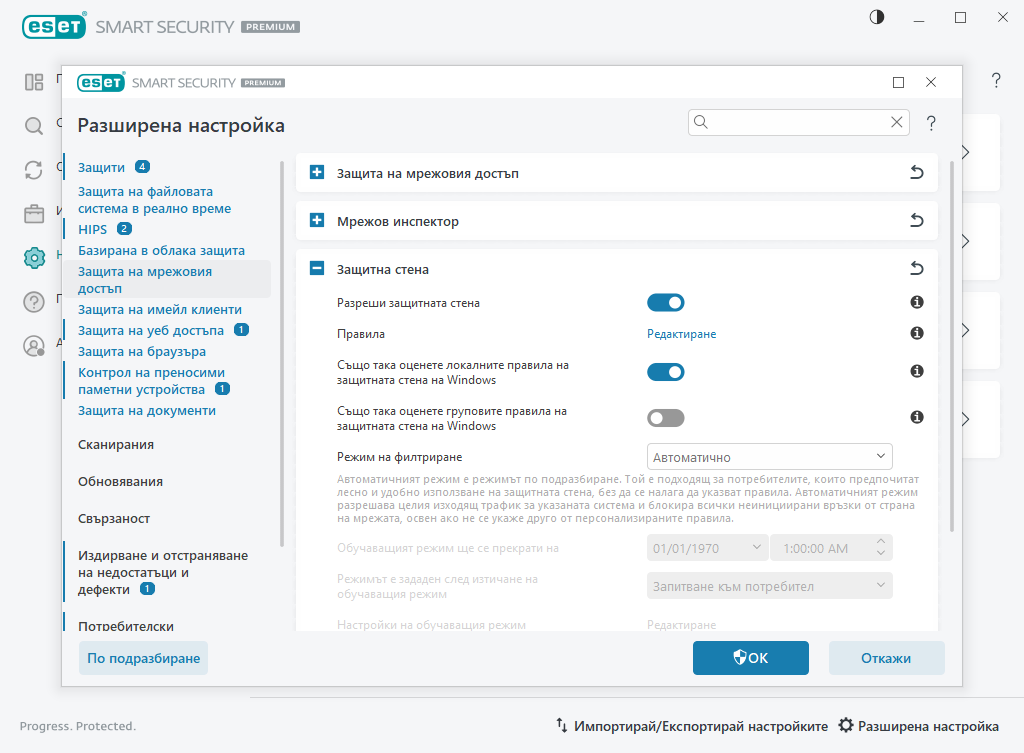Click the По подразбиране button

pos(143,658)
